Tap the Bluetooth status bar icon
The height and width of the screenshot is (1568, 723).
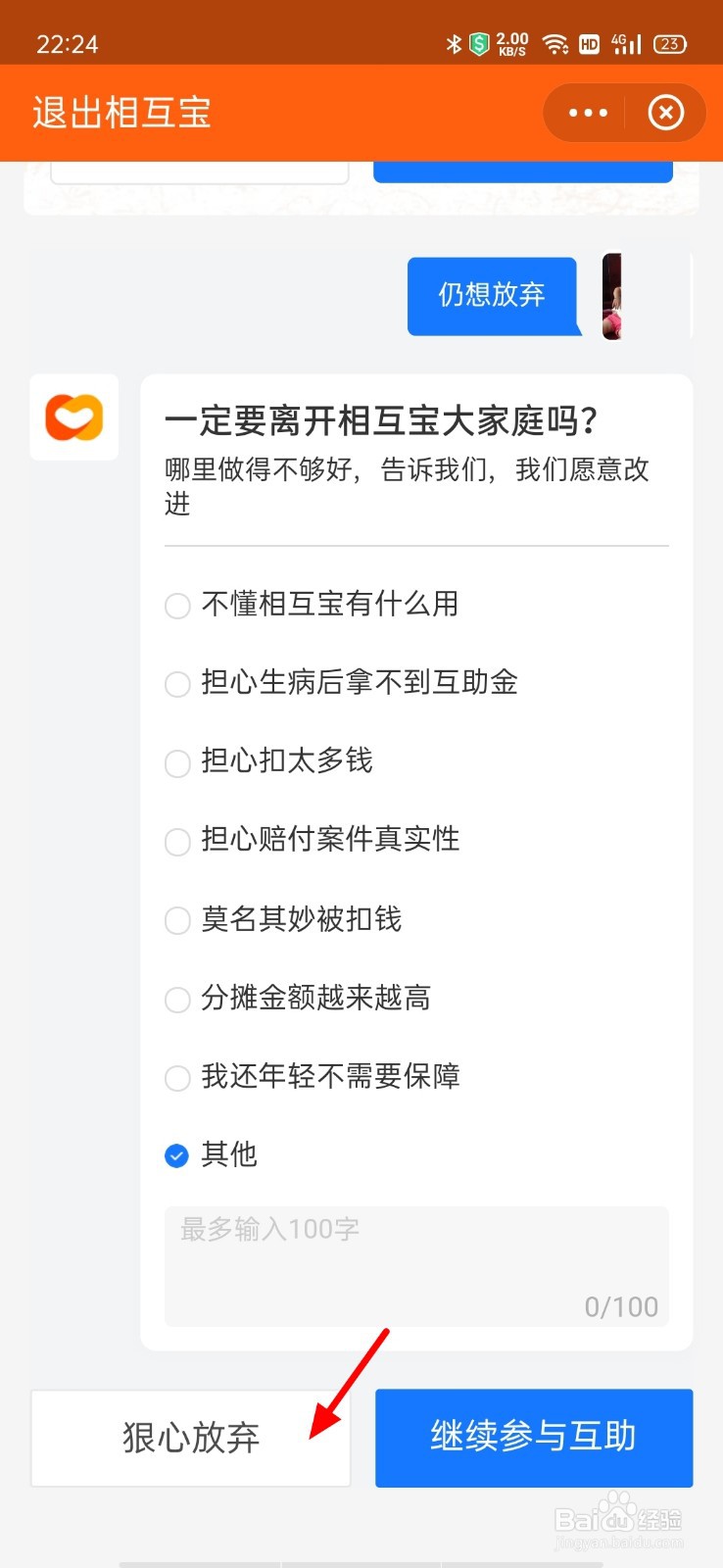point(454,44)
